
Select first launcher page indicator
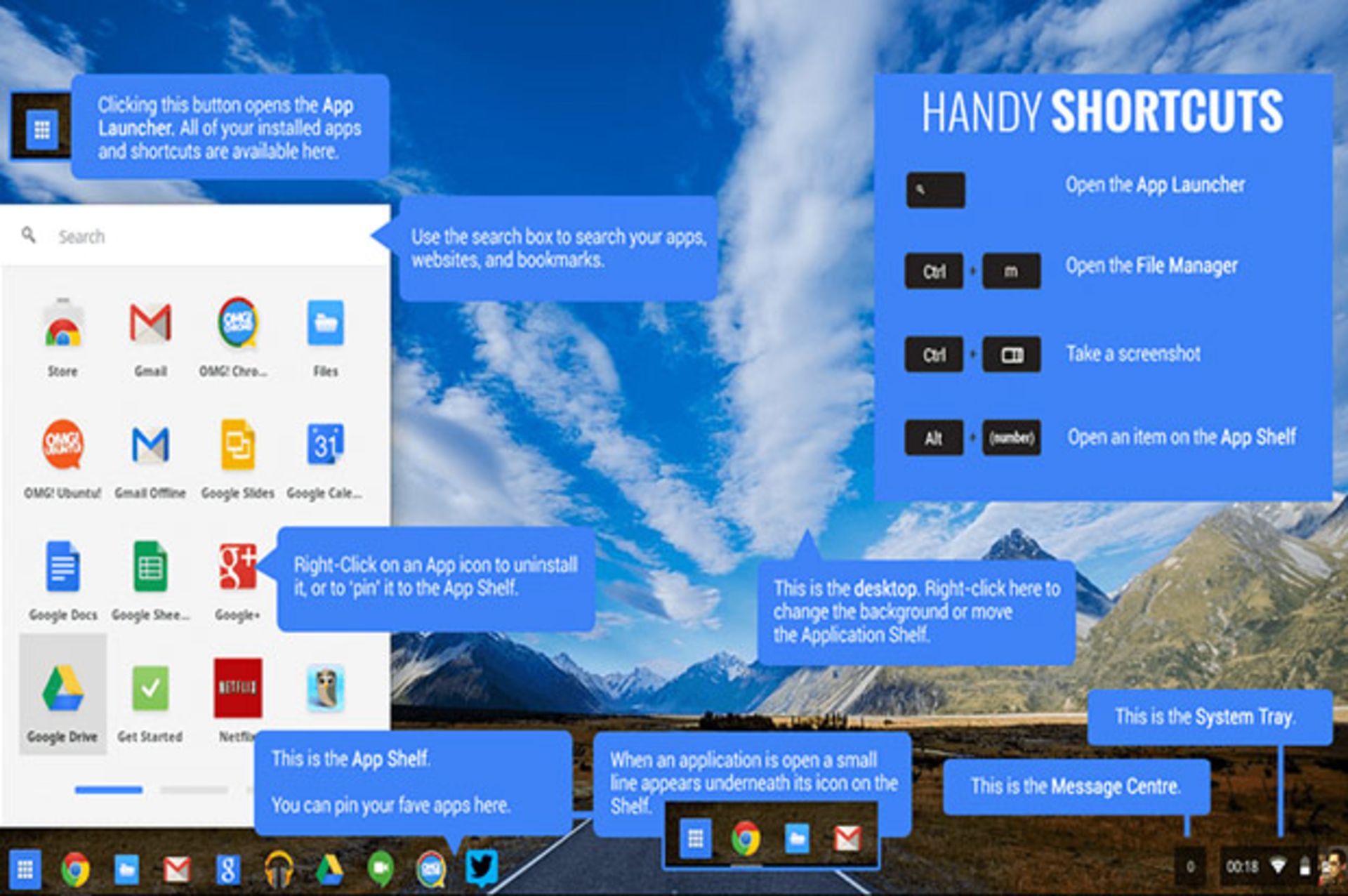(x=109, y=790)
